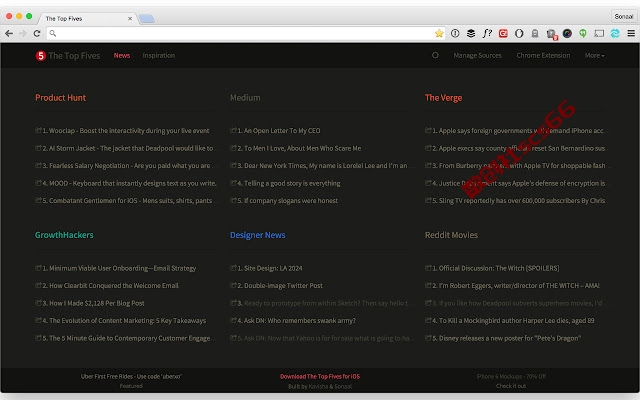Close the 'The Top Fives' browser tab
Image resolution: width=640 pixels, height=400 pixels.
[x=130, y=18]
